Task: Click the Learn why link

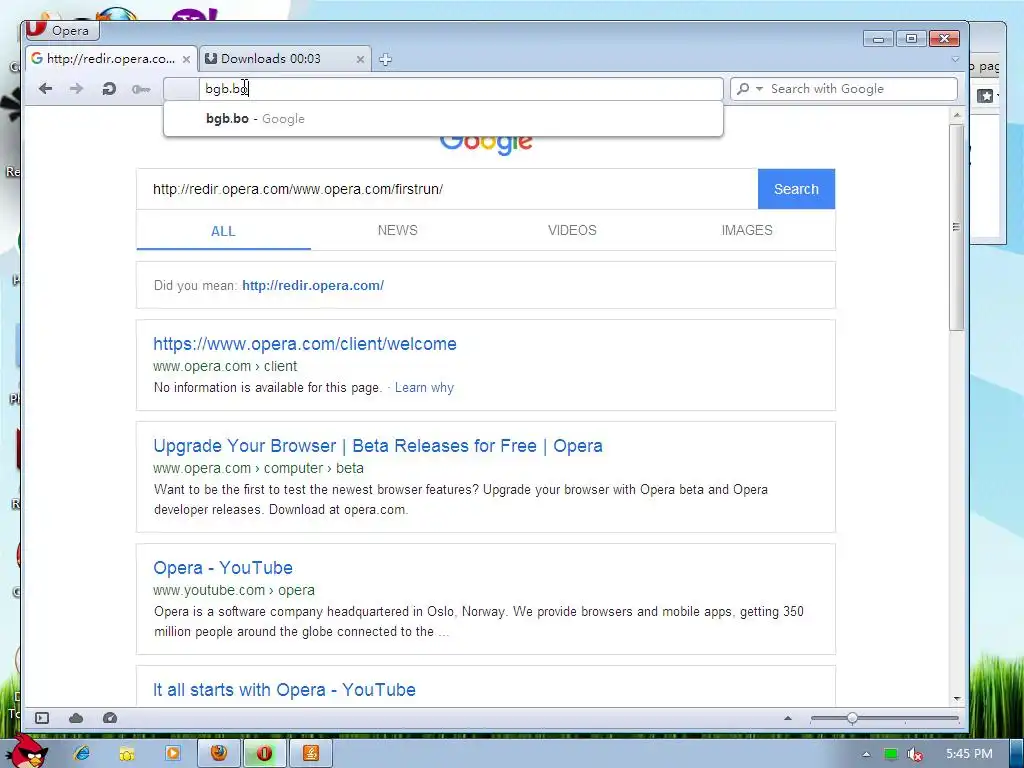Action: point(424,388)
